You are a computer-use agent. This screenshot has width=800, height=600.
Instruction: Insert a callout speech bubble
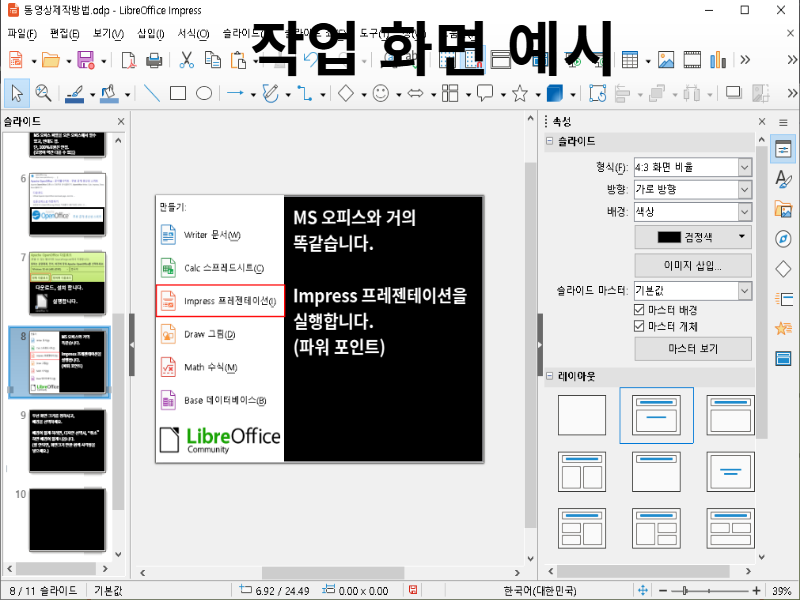(x=485, y=93)
